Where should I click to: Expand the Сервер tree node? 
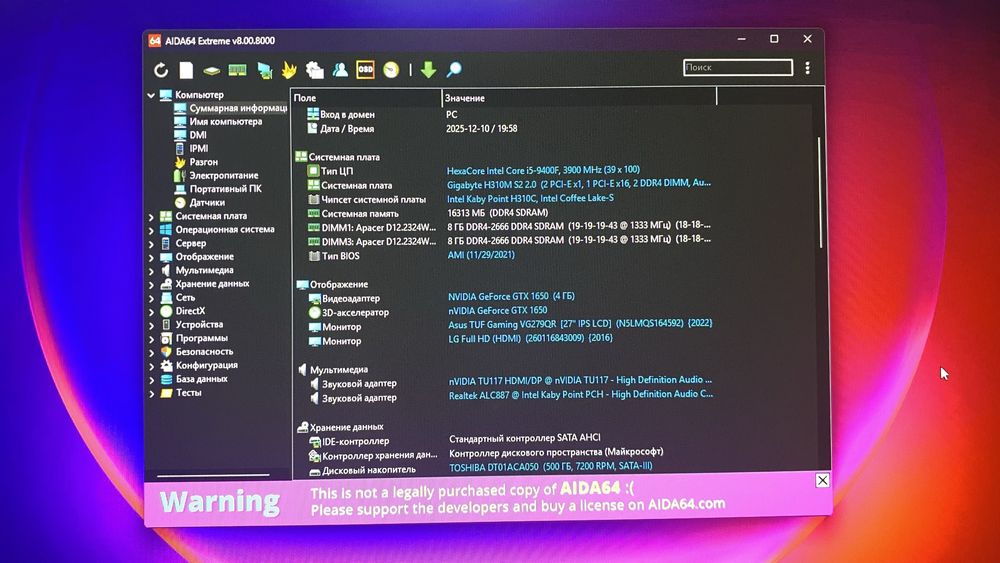coord(151,244)
